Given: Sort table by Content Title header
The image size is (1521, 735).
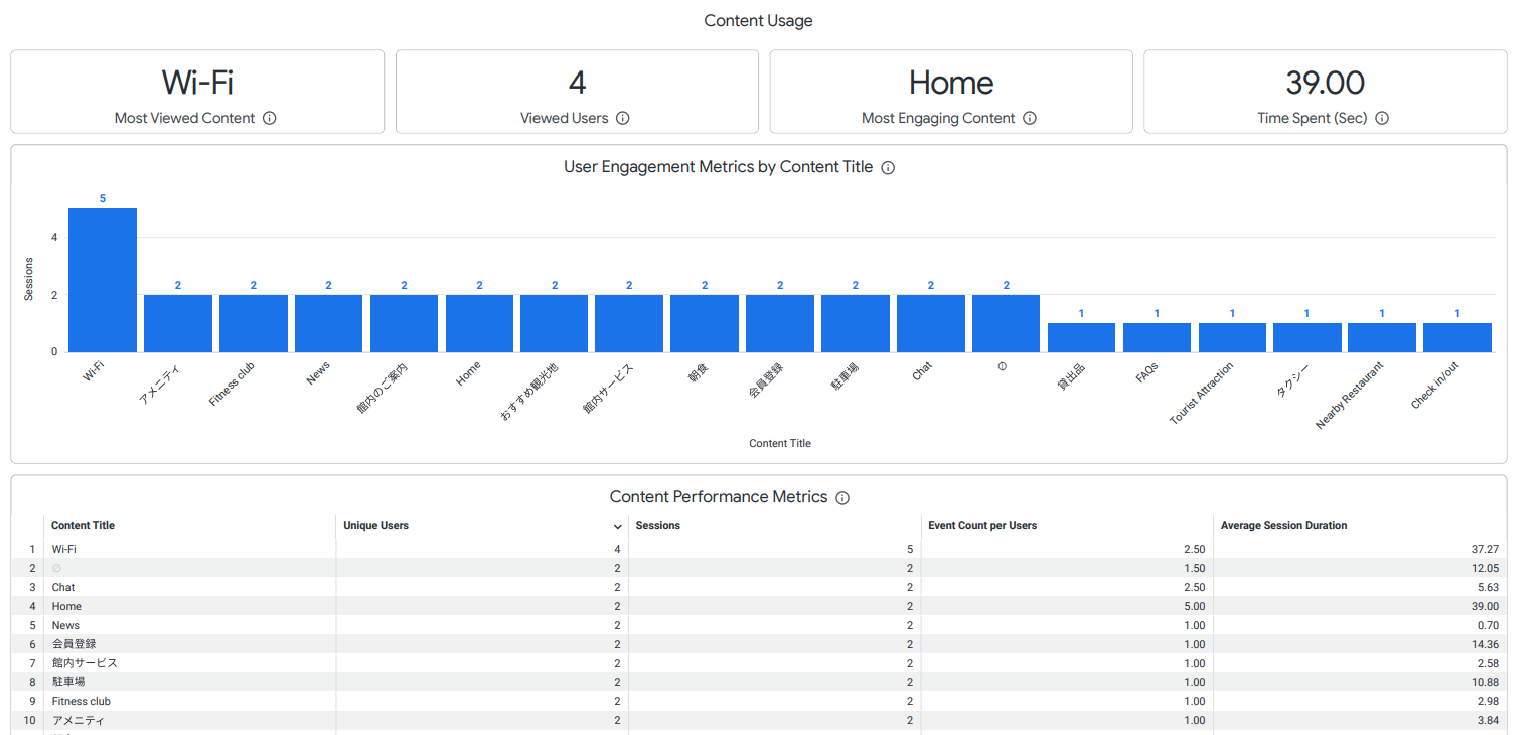Looking at the screenshot, I should 83,526.
